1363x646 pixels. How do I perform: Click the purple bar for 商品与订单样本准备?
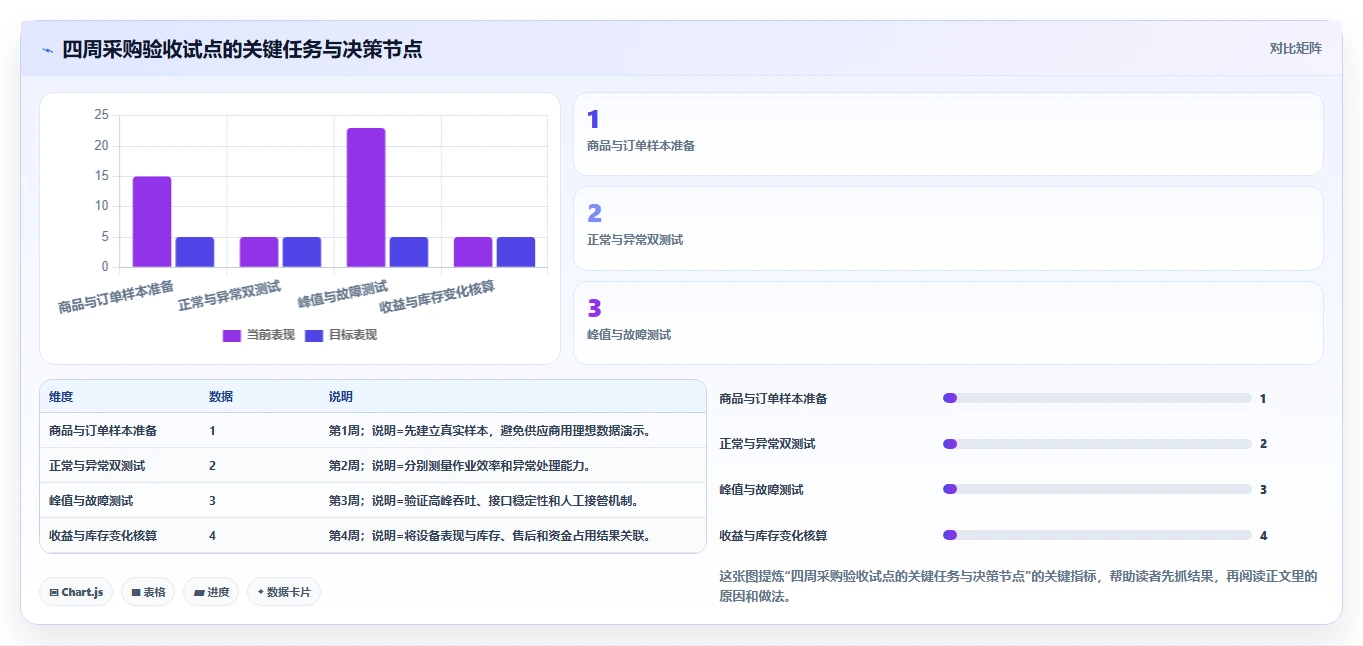152,222
